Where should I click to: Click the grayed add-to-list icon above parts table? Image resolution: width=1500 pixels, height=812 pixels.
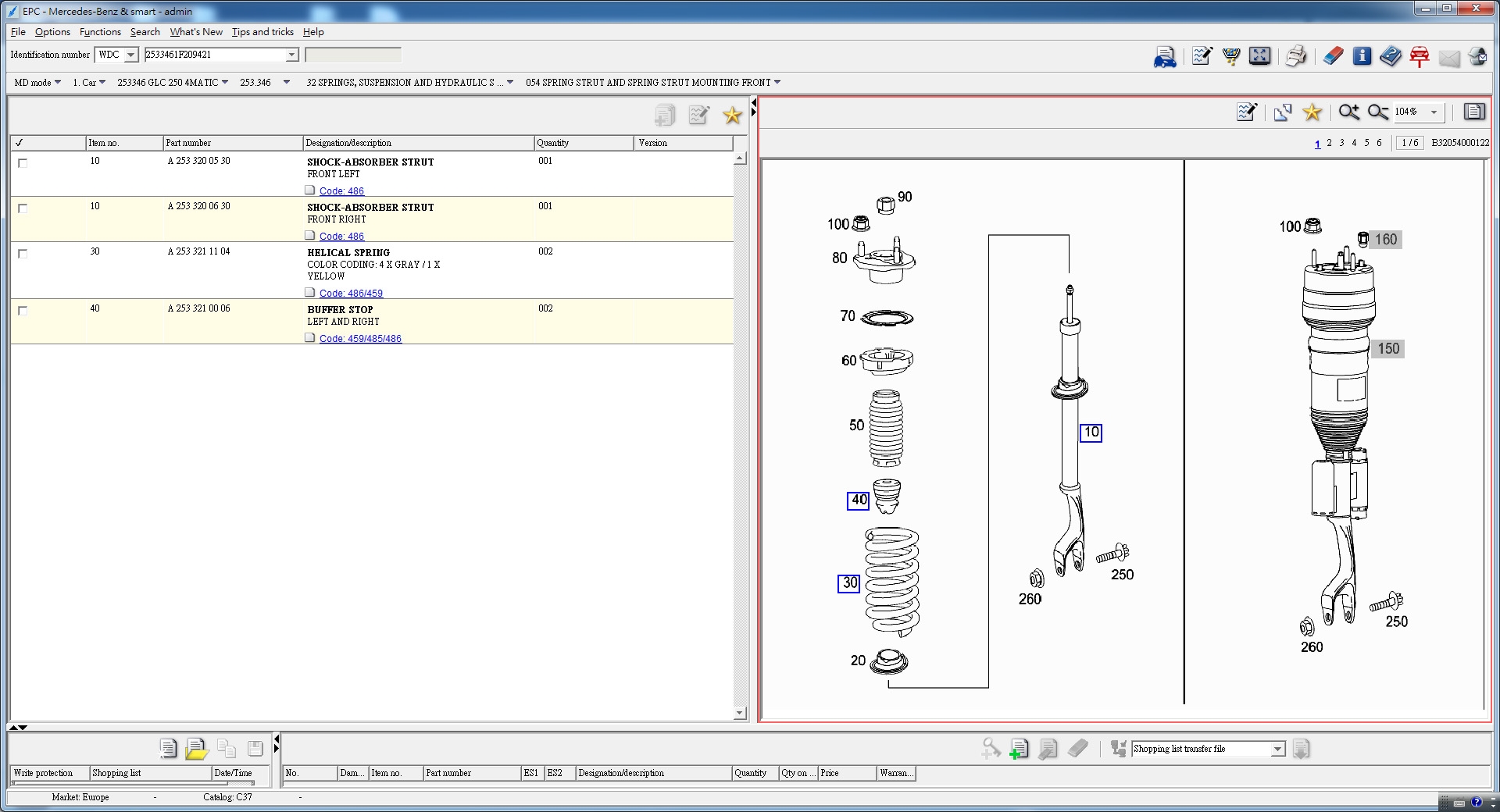coord(665,116)
